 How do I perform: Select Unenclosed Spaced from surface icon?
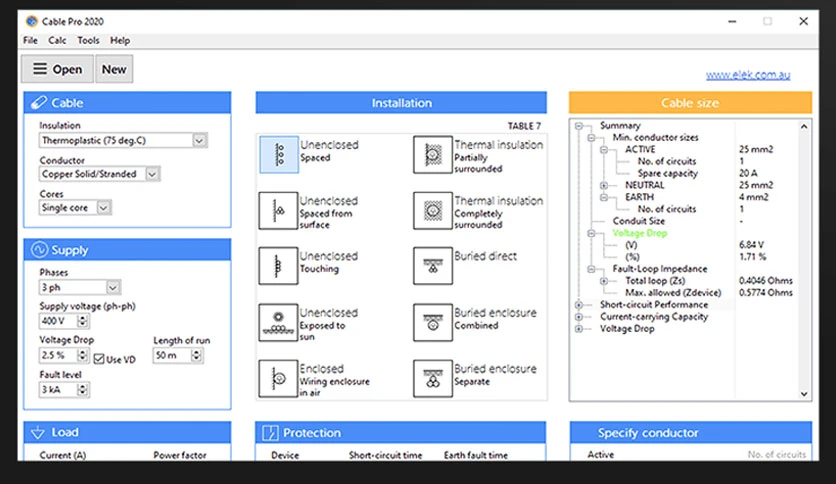coord(278,211)
